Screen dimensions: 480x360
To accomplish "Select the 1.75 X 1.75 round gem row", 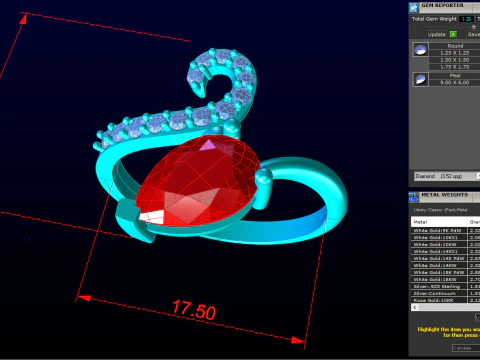I will (454, 67).
